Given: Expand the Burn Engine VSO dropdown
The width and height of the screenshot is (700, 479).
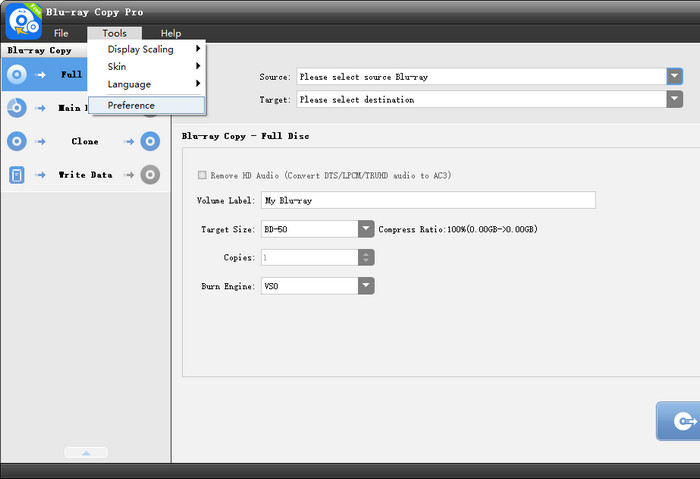Looking at the screenshot, I should point(366,286).
